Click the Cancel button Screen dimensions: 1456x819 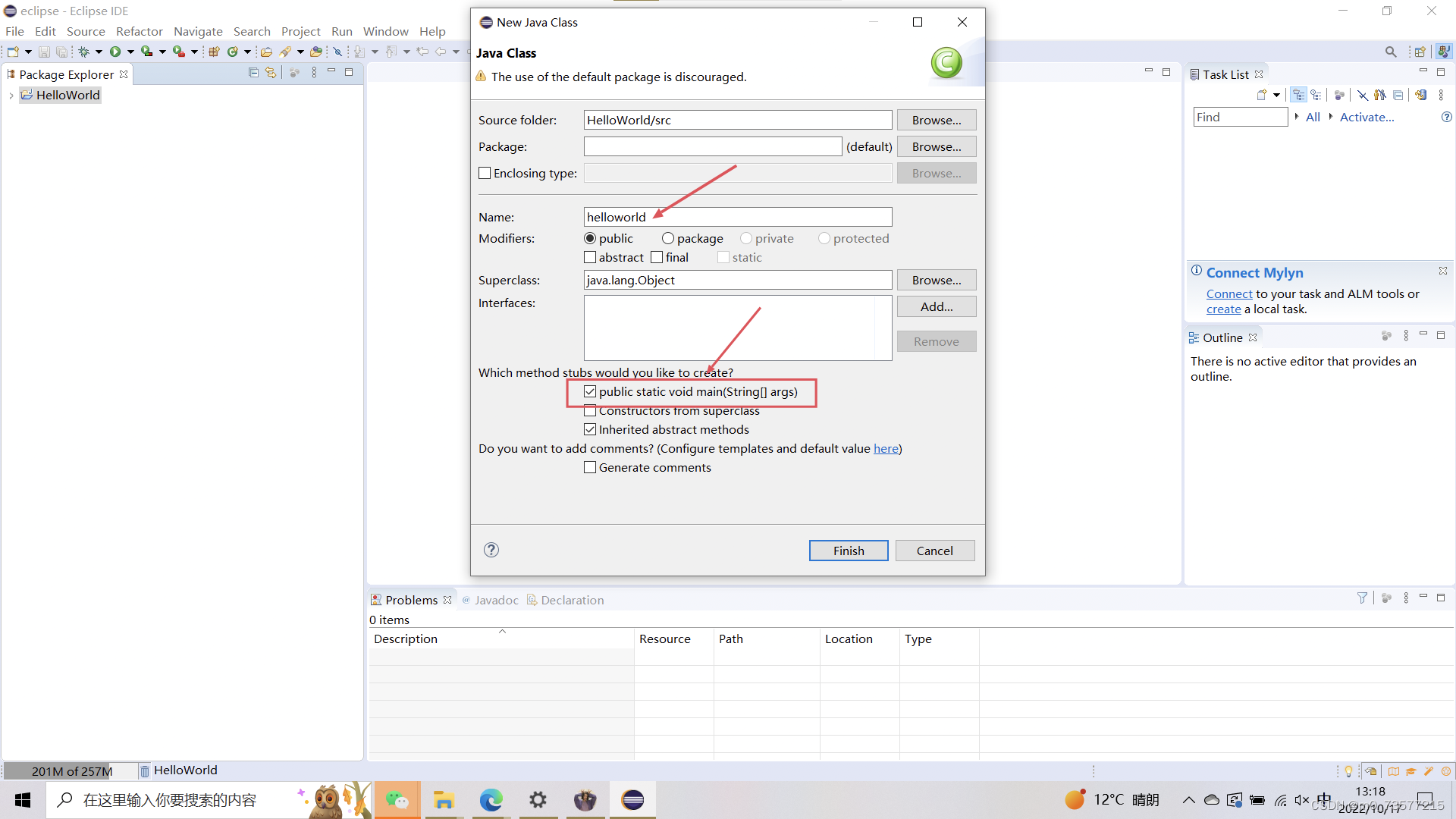click(935, 551)
